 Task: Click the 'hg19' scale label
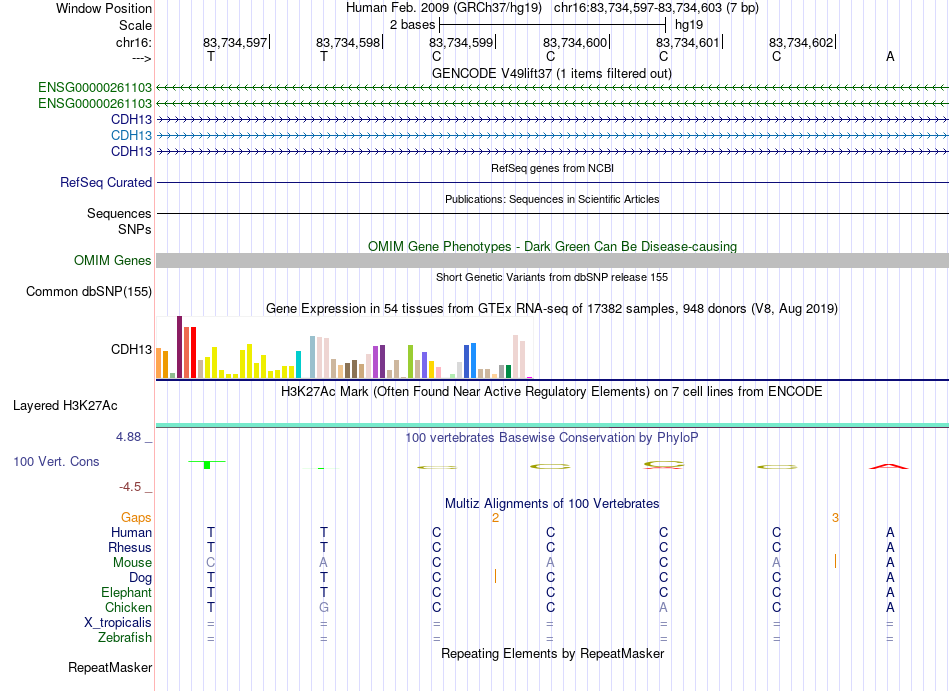coord(689,25)
